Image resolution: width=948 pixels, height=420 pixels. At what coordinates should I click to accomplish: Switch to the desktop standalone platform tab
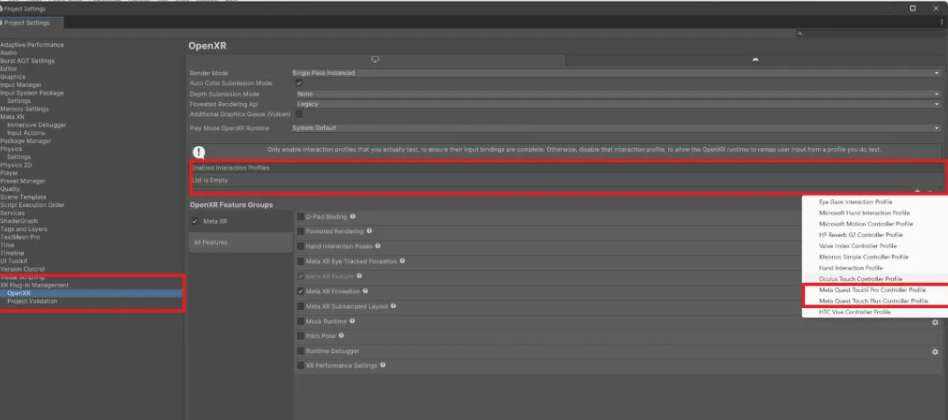(x=375, y=60)
